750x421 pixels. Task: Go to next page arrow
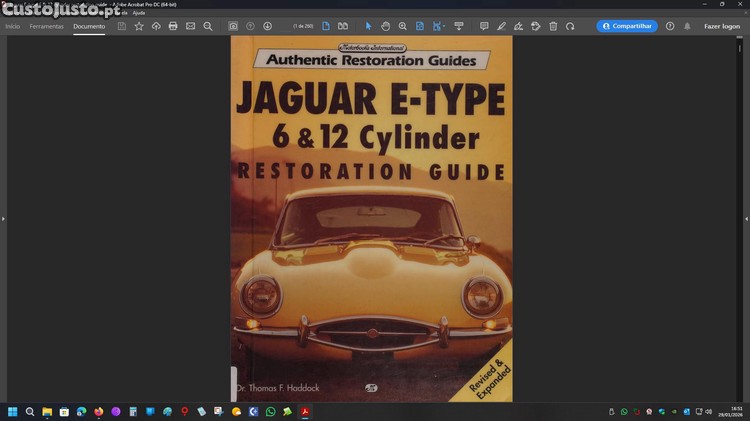click(x=267, y=26)
